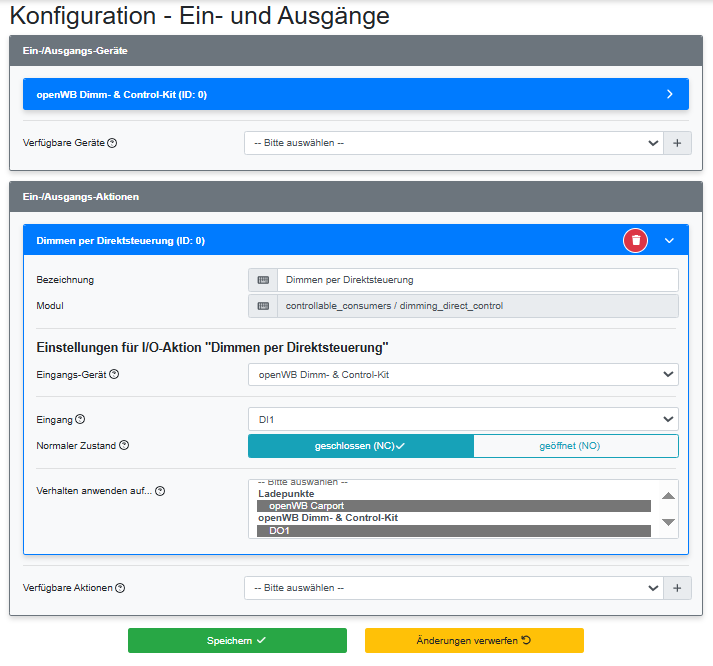
Task: Click help icon next to Eingangs-Gerät
Action: pyautogui.click(x=114, y=374)
